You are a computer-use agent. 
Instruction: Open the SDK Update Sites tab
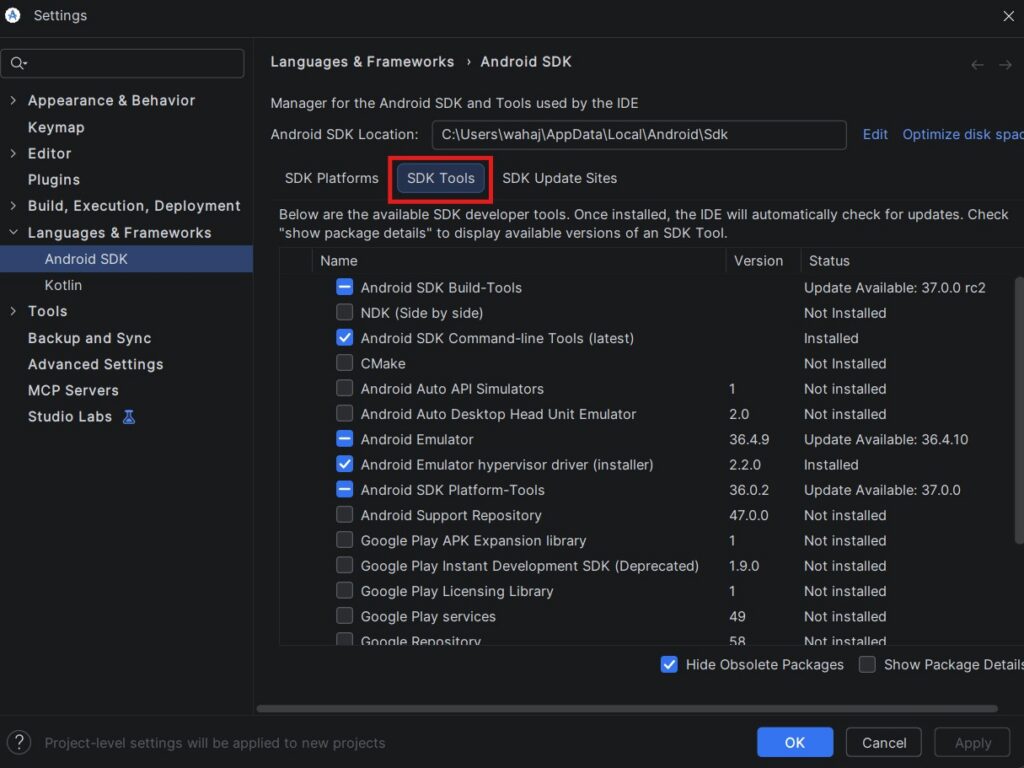coord(559,178)
